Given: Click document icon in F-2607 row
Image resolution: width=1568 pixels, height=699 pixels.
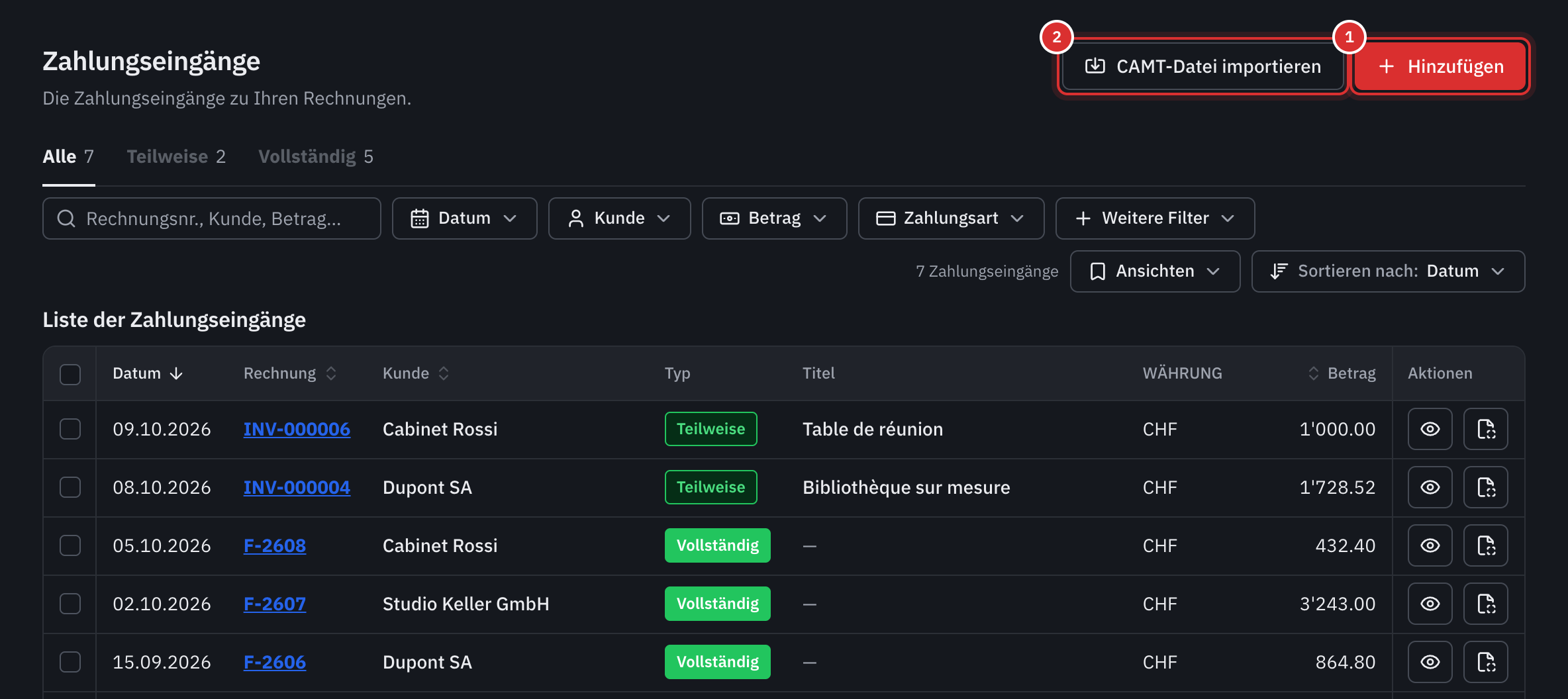Looking at the screenshot, I should 1486,604.
